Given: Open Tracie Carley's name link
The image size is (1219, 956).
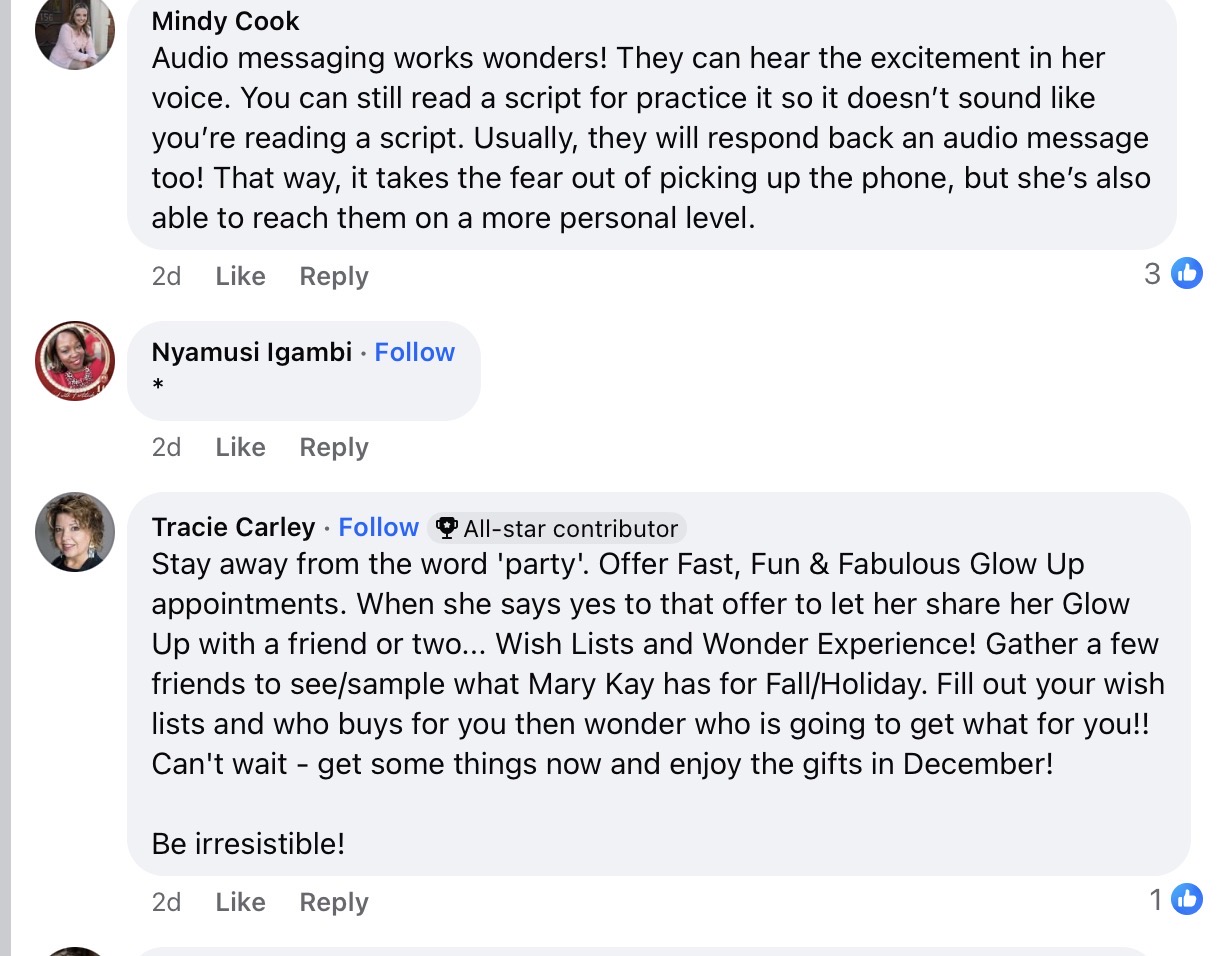Looking at the screenshot, I should click(x=233, y=527).
